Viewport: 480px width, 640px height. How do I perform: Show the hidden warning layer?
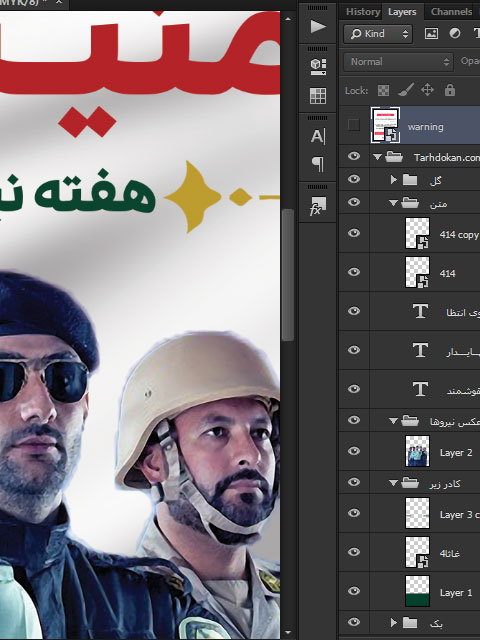pos(354,124)
